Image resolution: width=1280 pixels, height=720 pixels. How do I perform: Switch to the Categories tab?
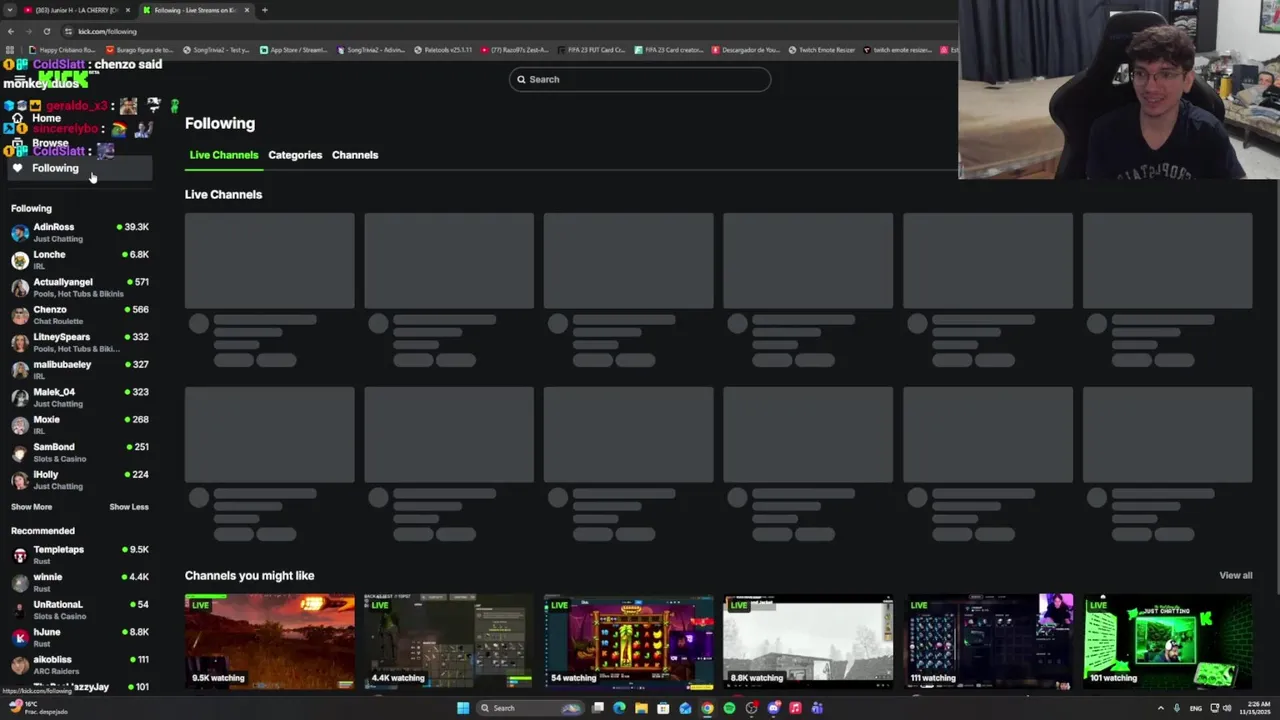coord(295,155)
